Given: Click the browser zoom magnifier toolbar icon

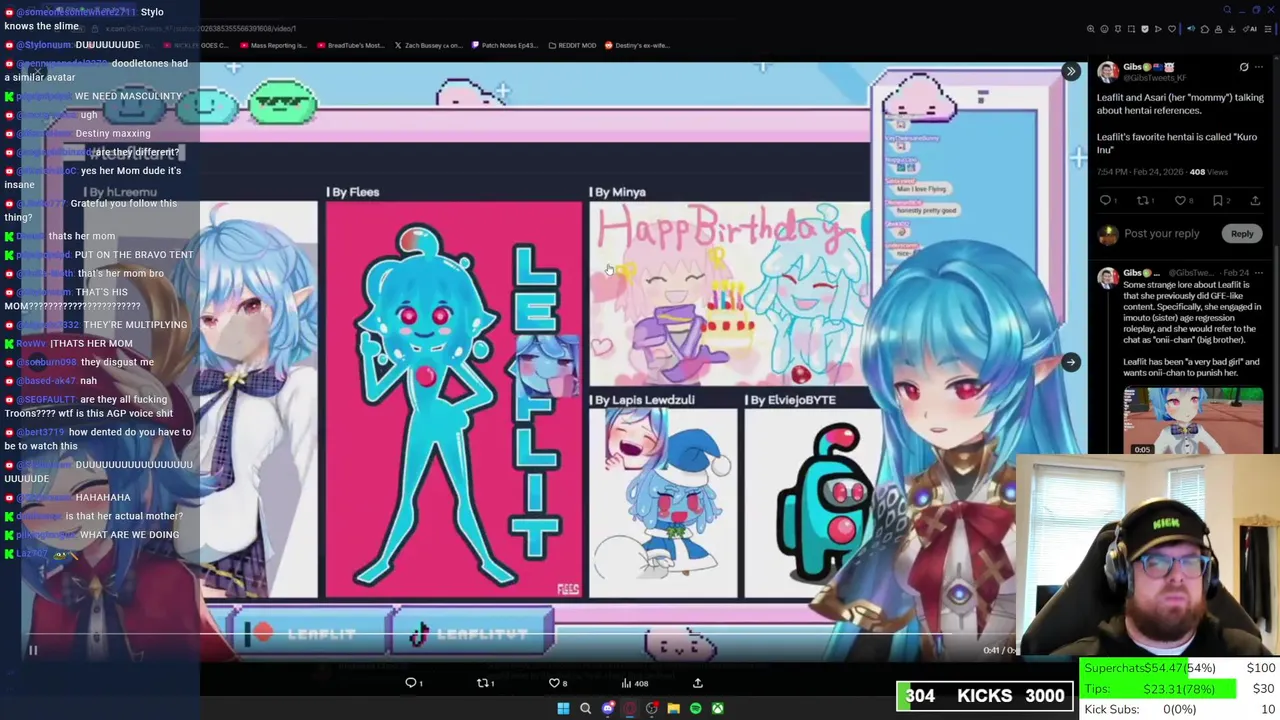Looking at the screenshot, I should (x=1090, y=29).
